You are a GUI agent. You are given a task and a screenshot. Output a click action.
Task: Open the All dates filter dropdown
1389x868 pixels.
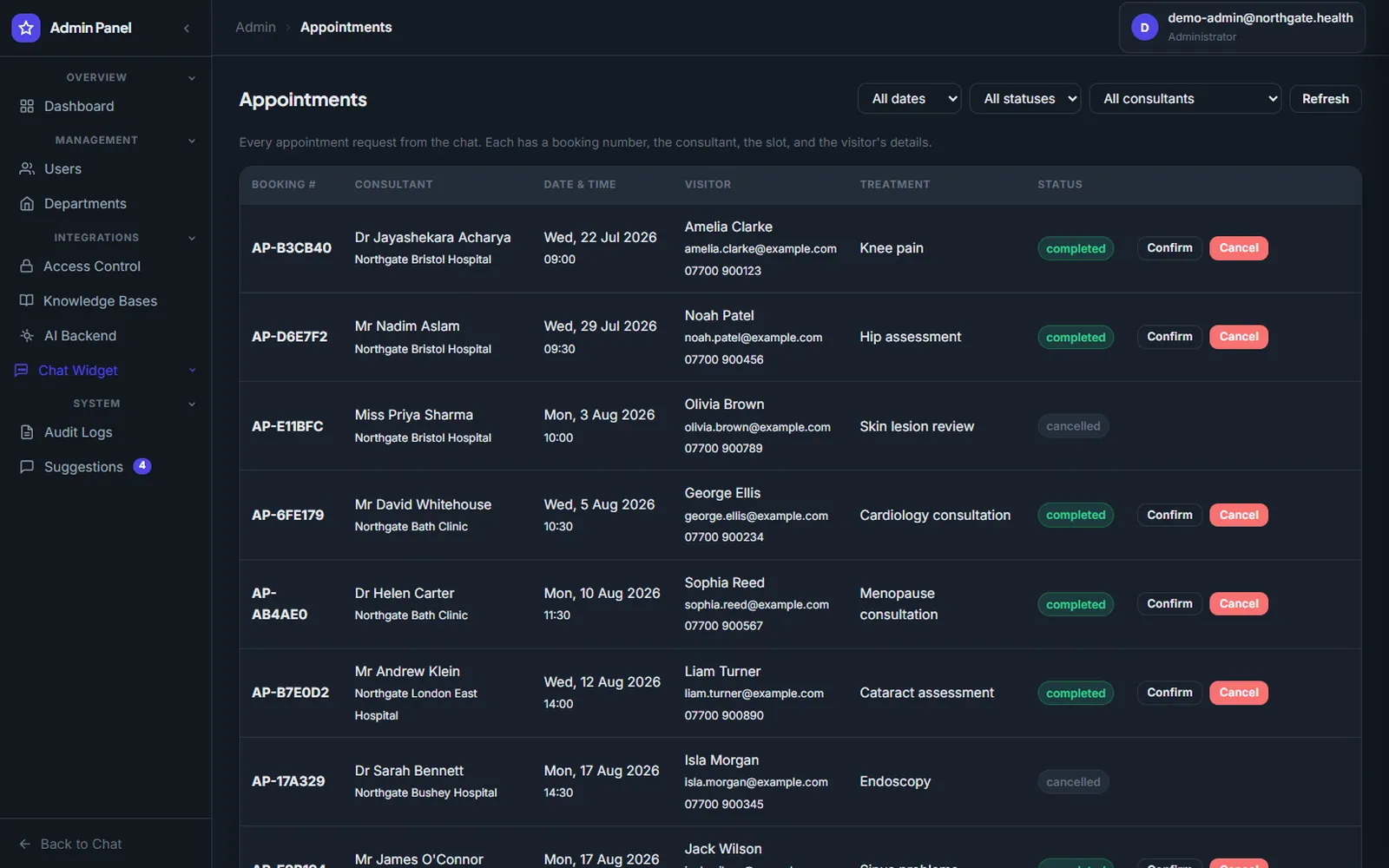(909, 99)
